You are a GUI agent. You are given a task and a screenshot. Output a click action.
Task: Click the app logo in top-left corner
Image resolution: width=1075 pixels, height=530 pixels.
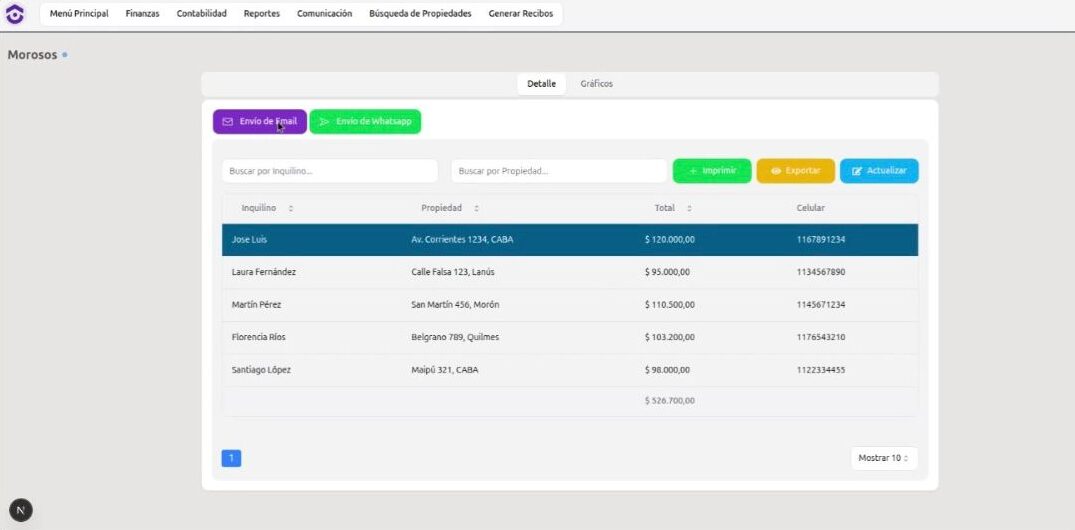15,14
